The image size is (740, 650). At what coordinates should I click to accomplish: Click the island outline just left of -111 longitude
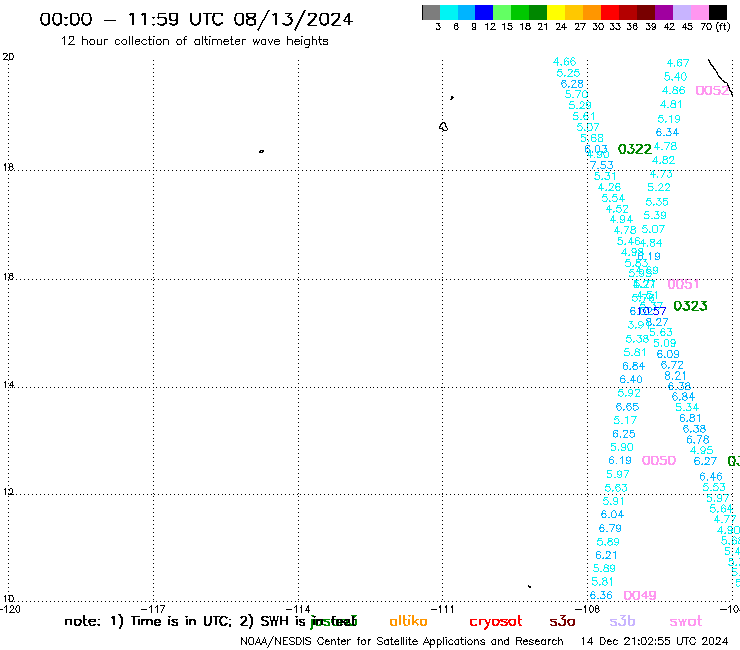click(x=443, y=127)
